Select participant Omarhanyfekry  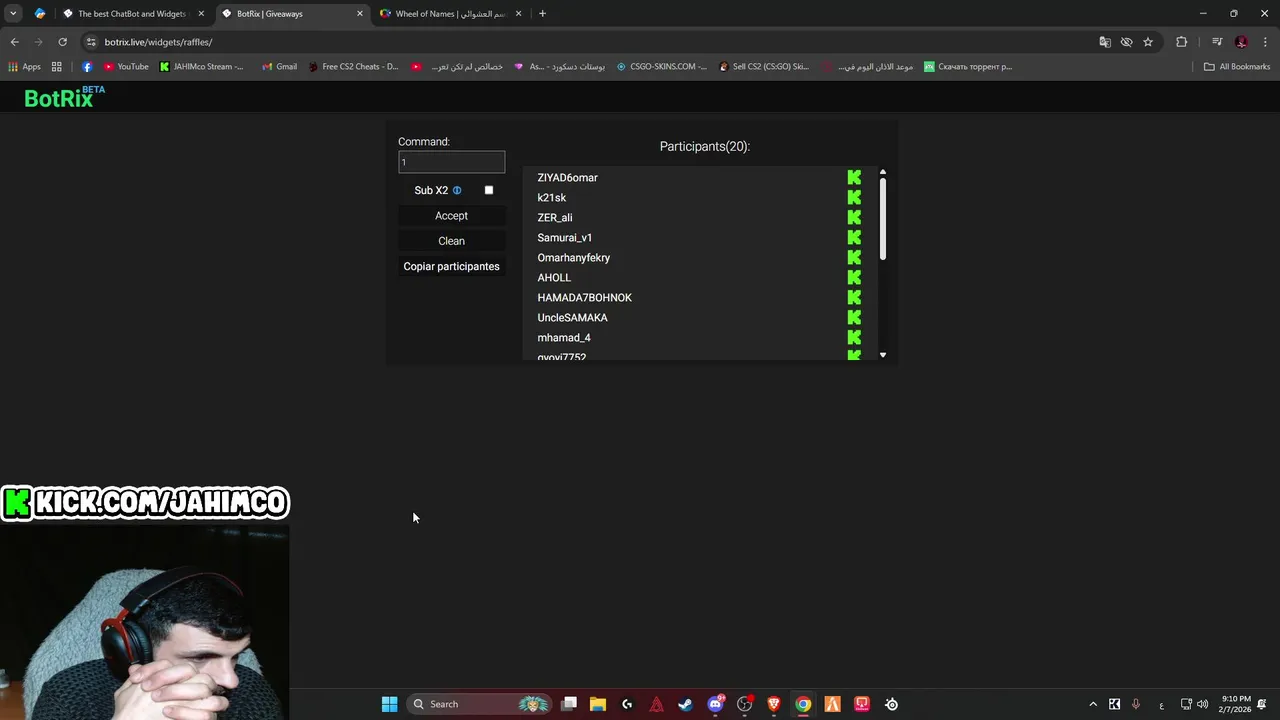pyautogui.click(x=573, y=257)
